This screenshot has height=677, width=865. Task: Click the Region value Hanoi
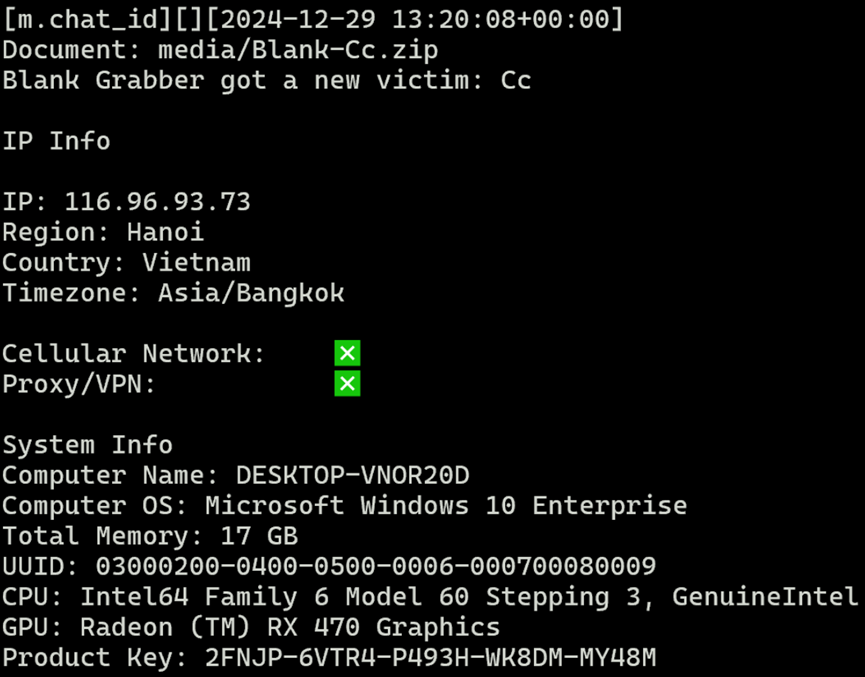click(165, 232)
